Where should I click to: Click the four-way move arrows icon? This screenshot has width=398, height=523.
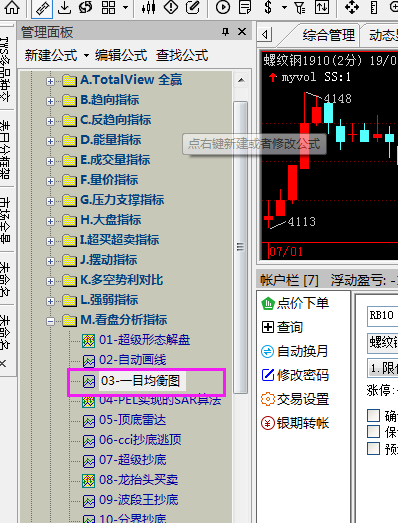coord(352,7)
